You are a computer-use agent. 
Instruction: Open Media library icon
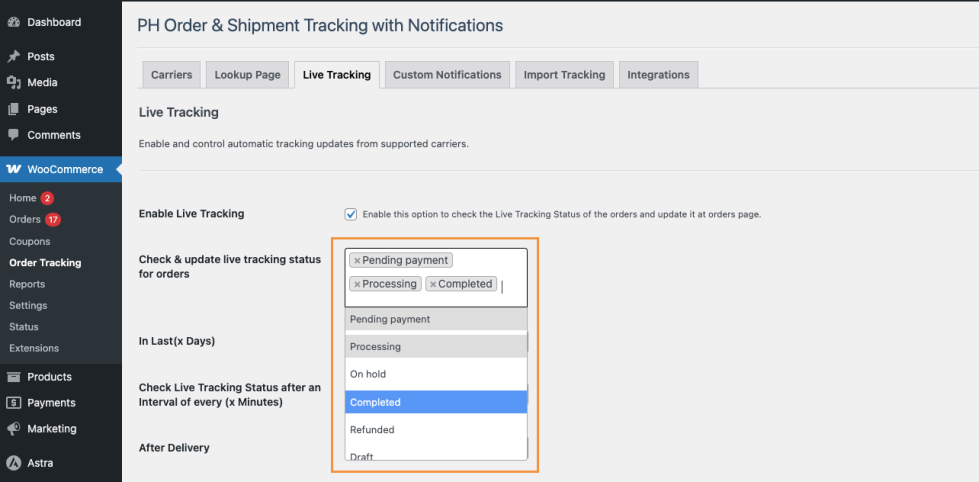pyautogui.click(x=14, y=83)
